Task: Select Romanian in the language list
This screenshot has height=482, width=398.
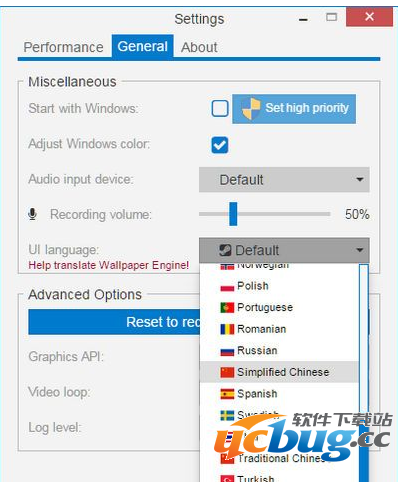Action: 279,329
